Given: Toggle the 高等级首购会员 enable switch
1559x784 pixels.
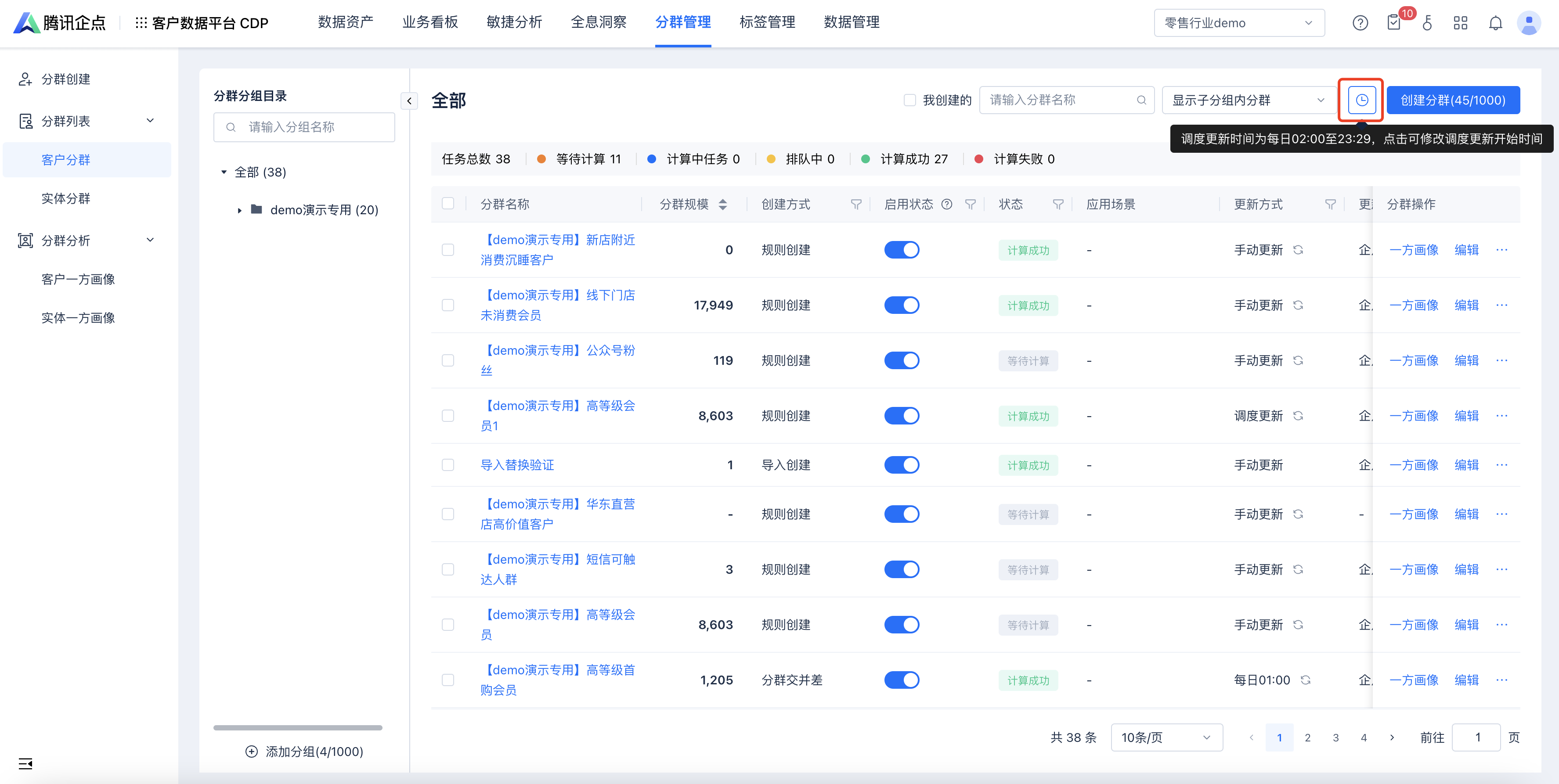Looking at the screenshot, I should 902,680.
